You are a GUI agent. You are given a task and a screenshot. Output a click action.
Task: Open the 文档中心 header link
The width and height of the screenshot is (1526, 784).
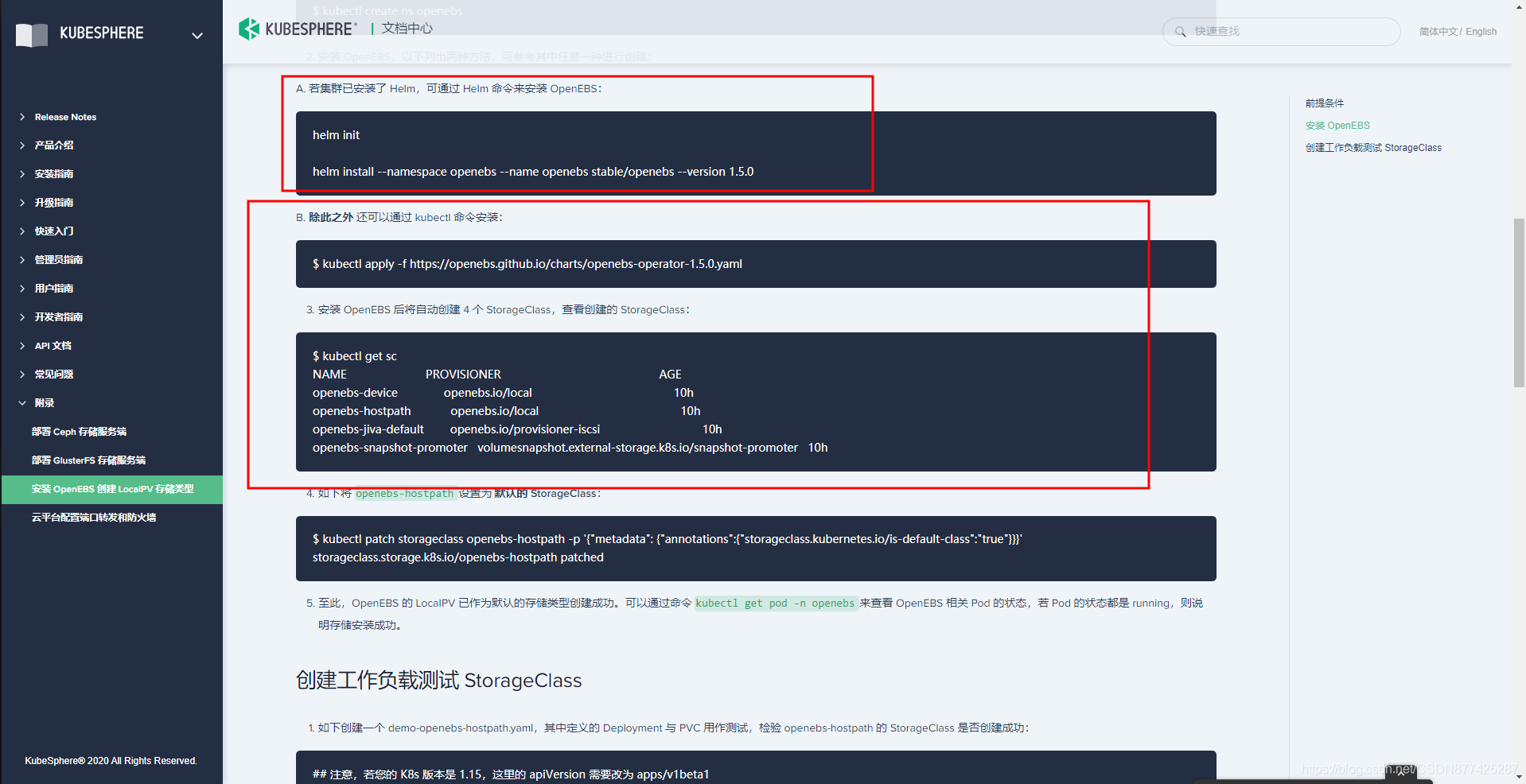[407, 29]
